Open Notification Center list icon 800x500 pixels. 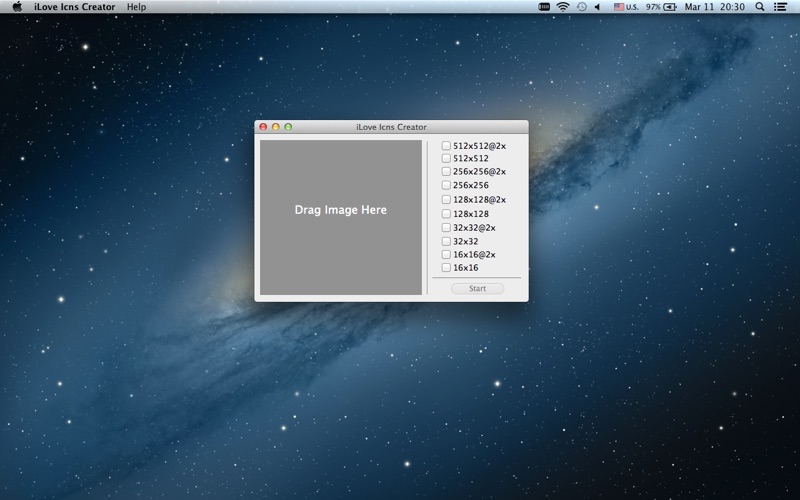click(780, 7)
